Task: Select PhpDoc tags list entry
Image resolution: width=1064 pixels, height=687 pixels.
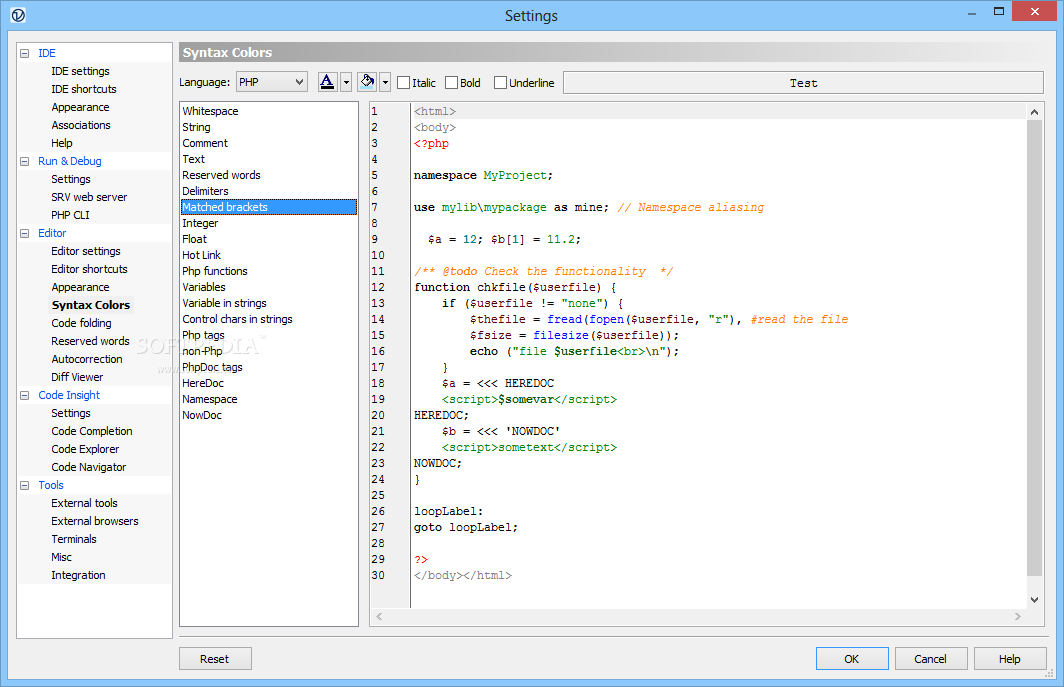Action: pos(212,367)
